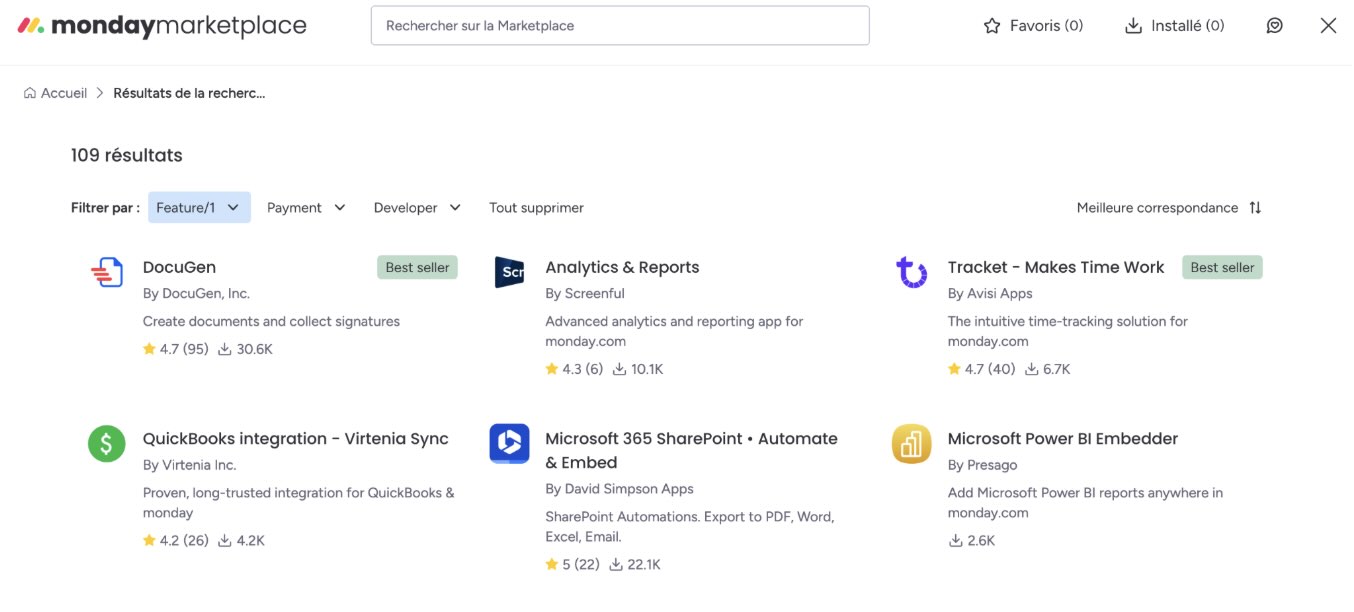1354x612 pixels.
Task: Click QuickBooks 4.2 (26) rating text
Action: click(x=184, y=540)
